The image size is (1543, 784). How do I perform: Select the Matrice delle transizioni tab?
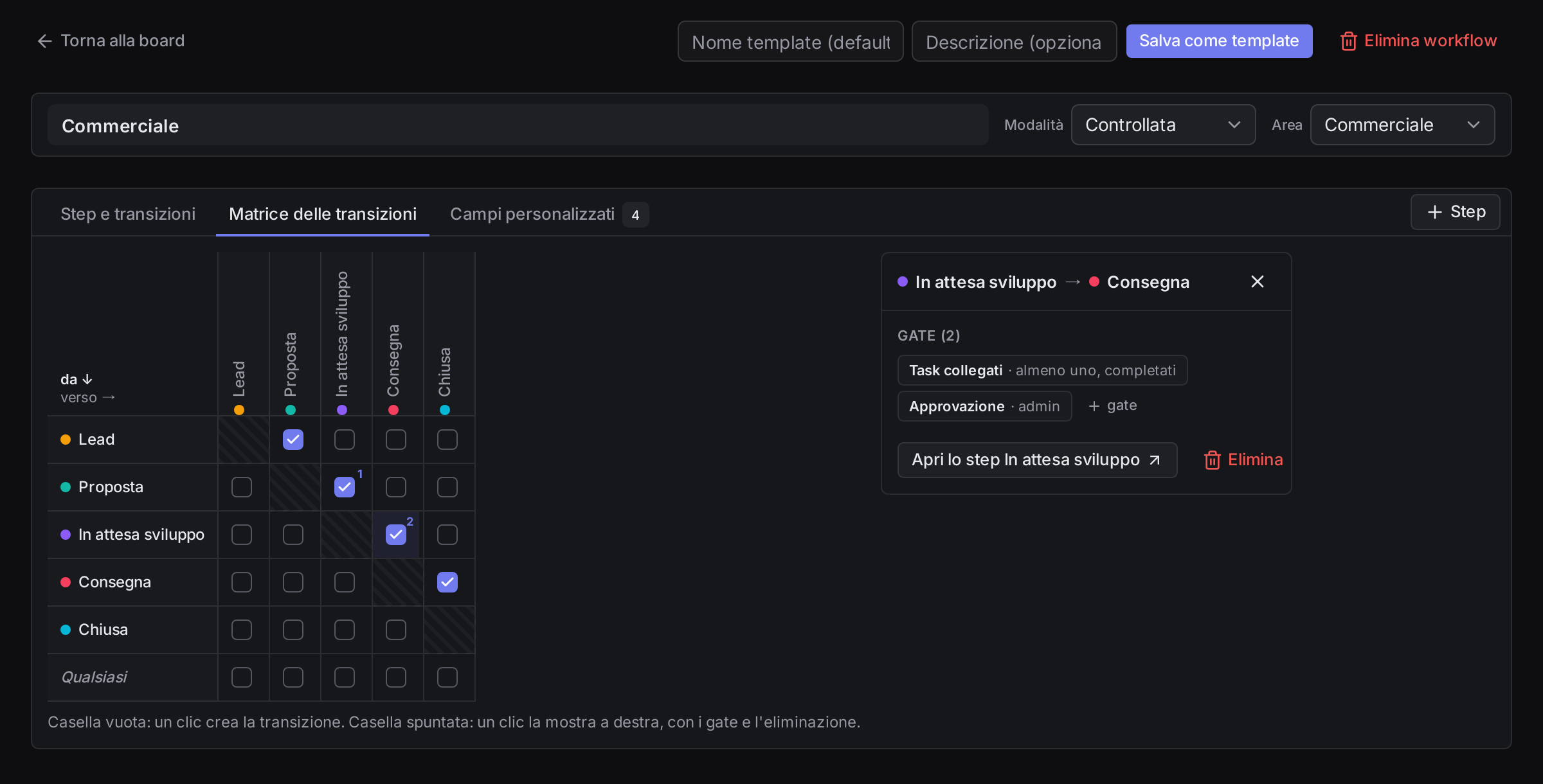[x=323, y=214]
